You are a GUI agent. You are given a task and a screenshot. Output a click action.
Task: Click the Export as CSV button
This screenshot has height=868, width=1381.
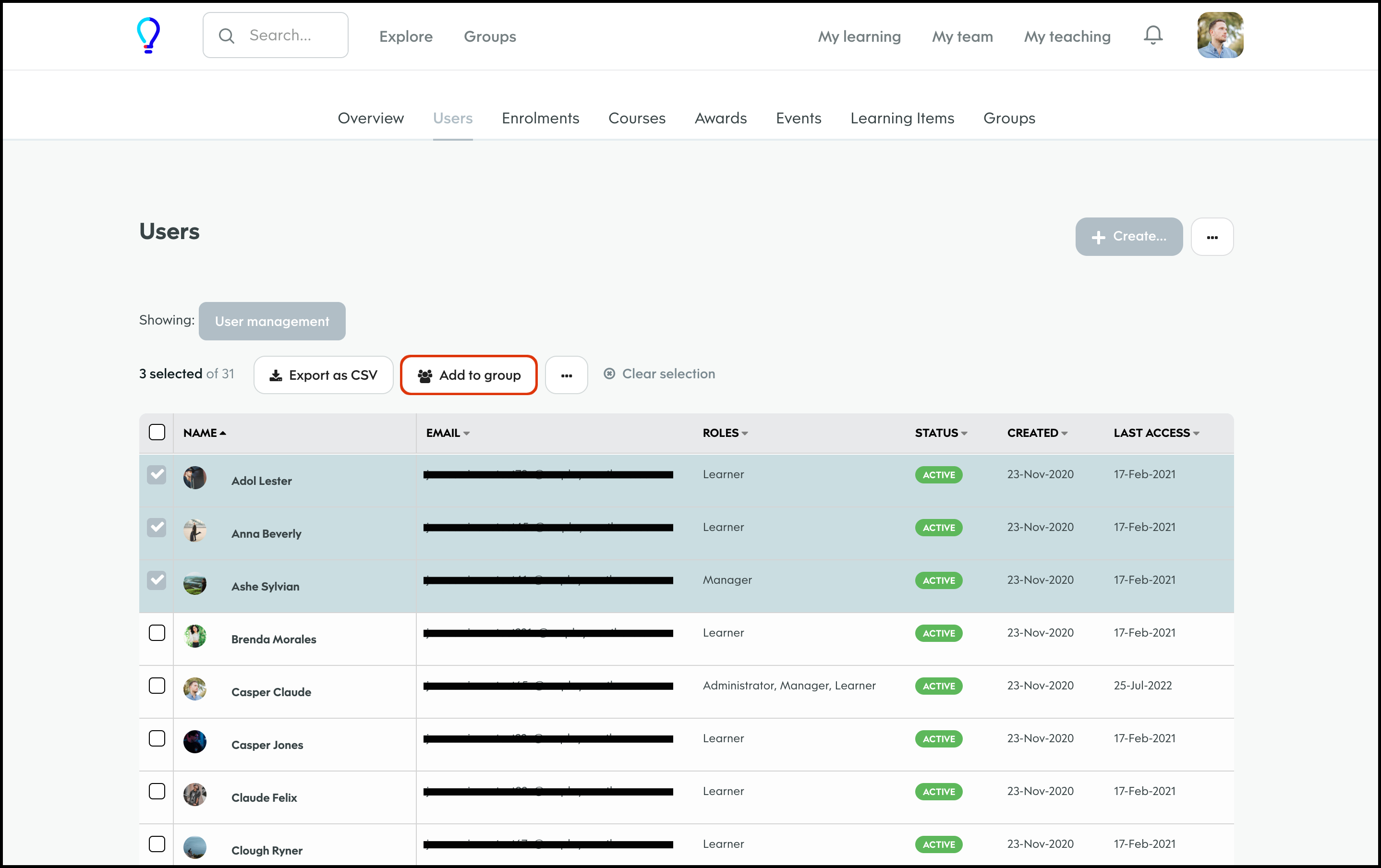pos(324,375)
